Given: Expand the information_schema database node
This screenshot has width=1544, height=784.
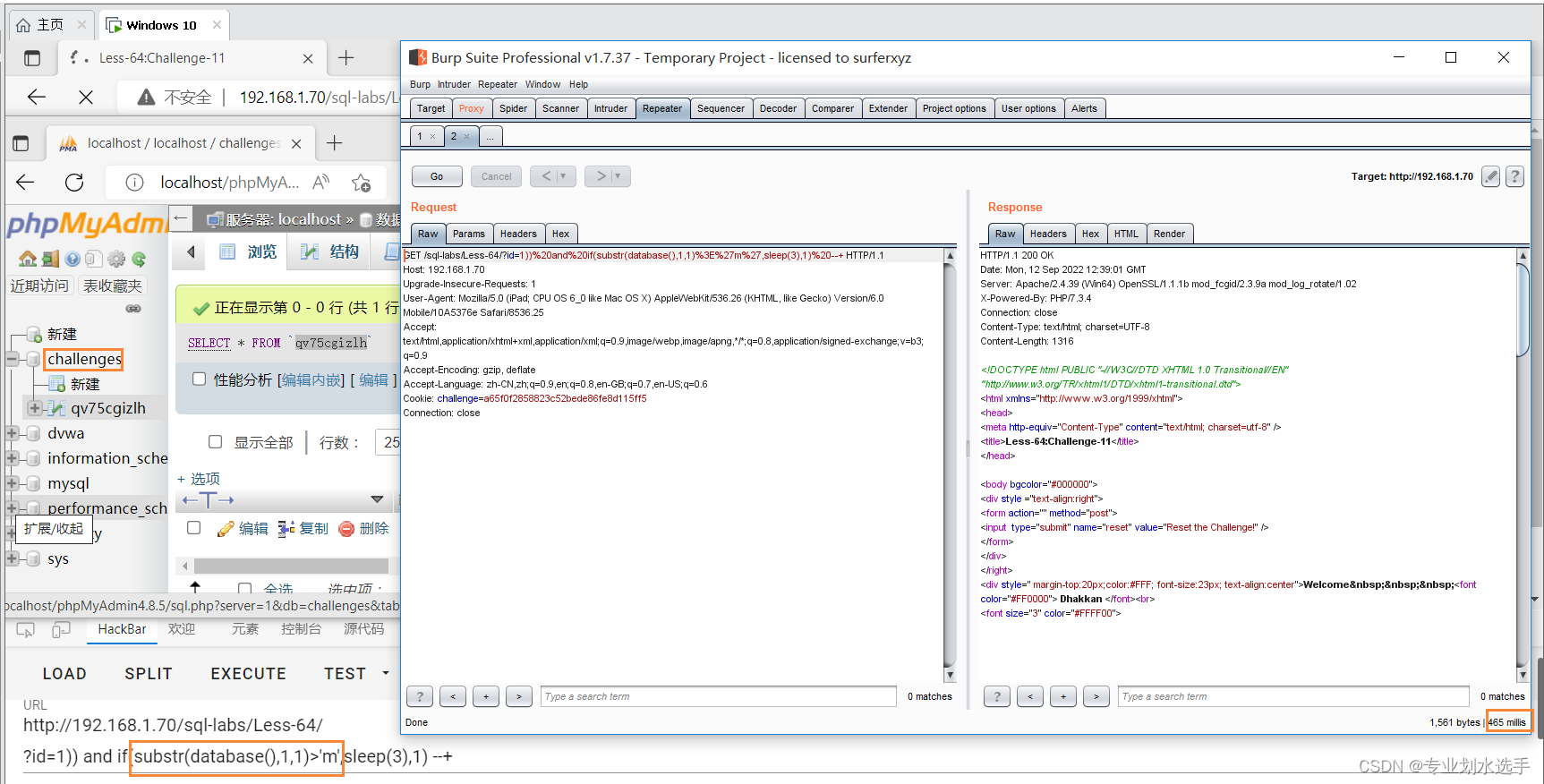Looking at the screenshot, I should click(13, 458).
